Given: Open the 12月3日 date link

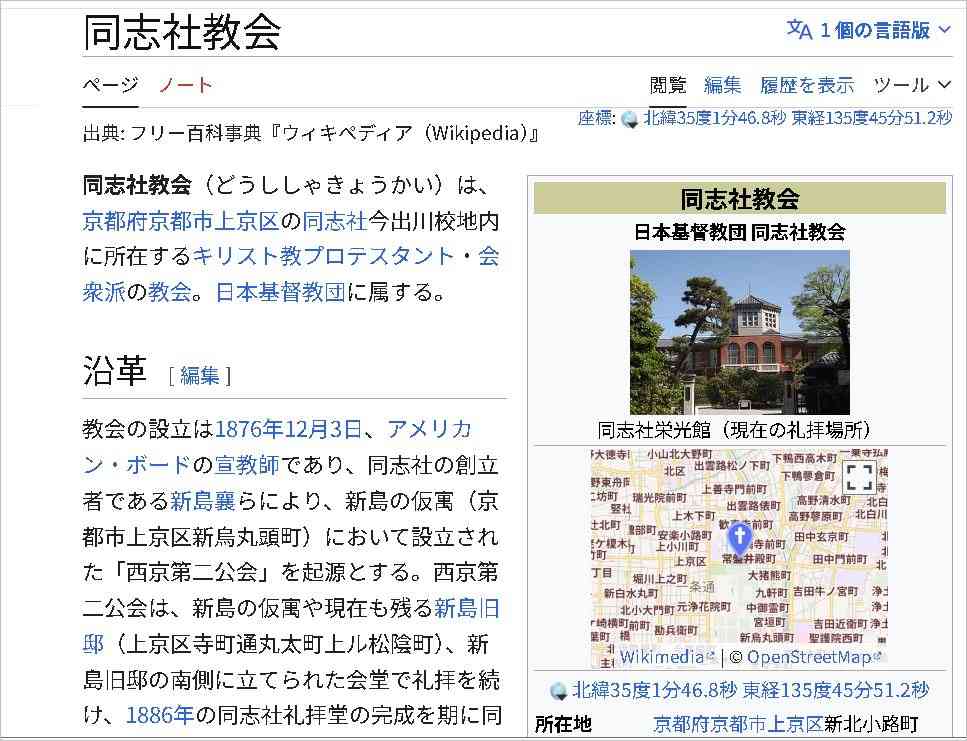Looking at the screenshot, I should pos(323,428).
